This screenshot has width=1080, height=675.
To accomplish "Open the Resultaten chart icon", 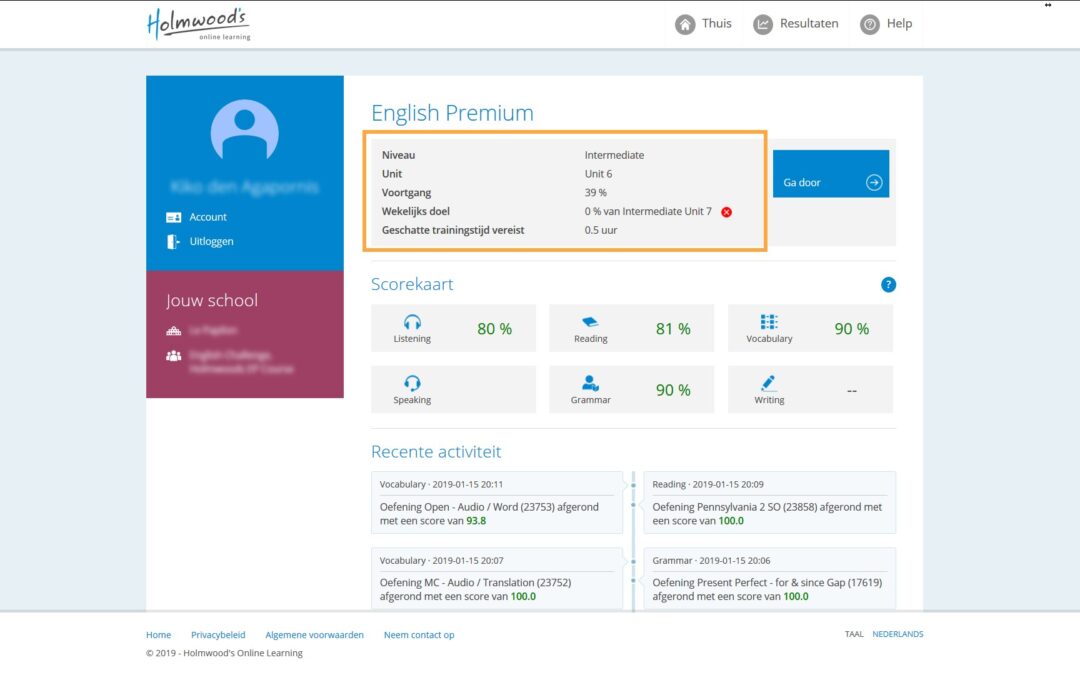I will [x=762, y=25].
